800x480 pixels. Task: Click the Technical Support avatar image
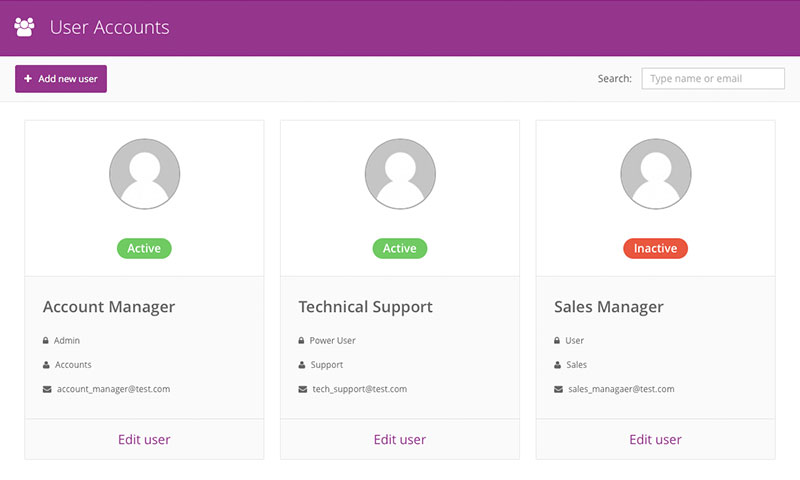400,174
